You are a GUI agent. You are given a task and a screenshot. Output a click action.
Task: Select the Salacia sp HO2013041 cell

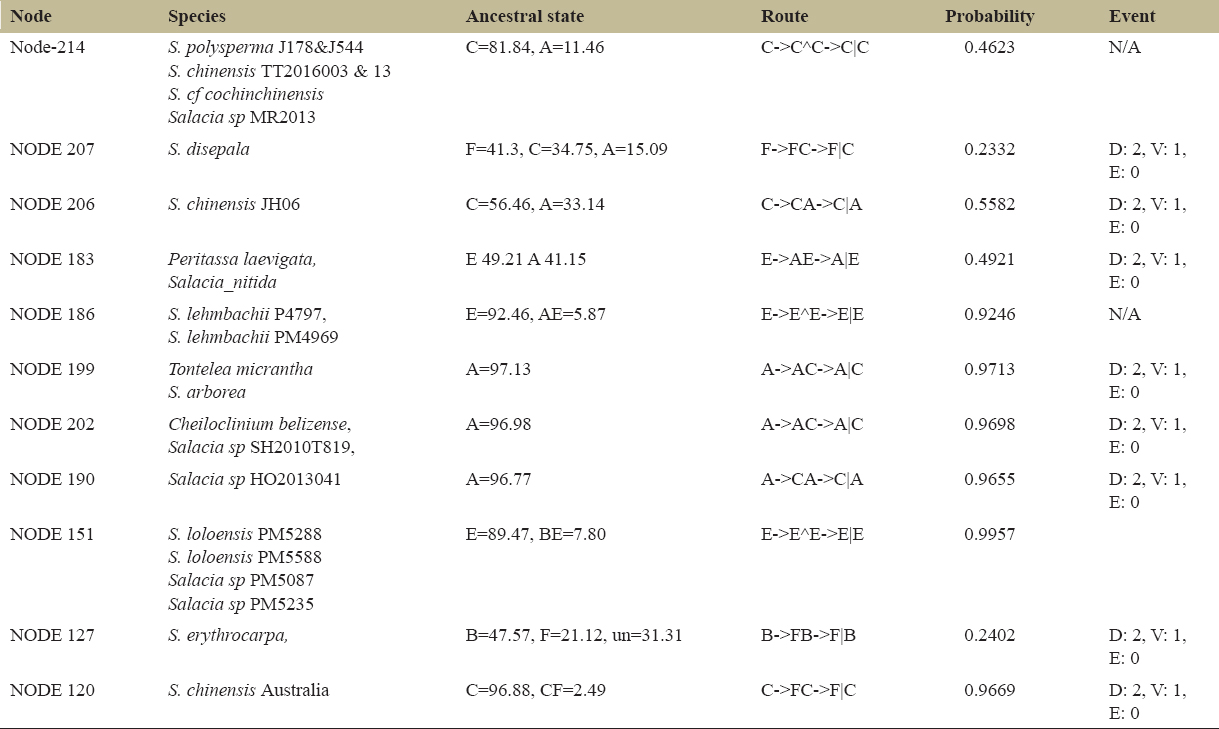pos(254,479)
